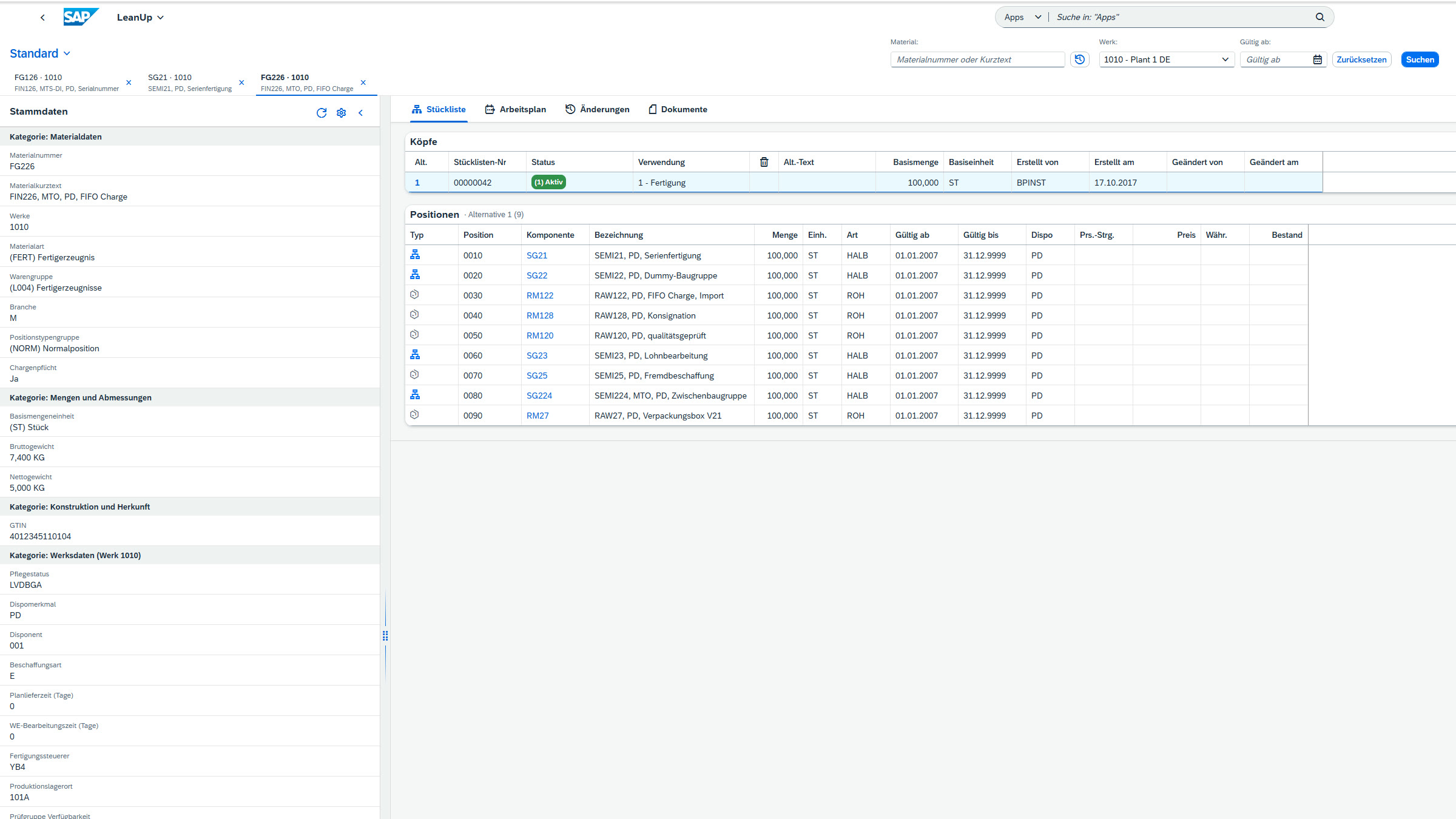Click the assembly icon for position 0060
The height and width of the screenshot is (819, 1456).
[x=415, y=355]
